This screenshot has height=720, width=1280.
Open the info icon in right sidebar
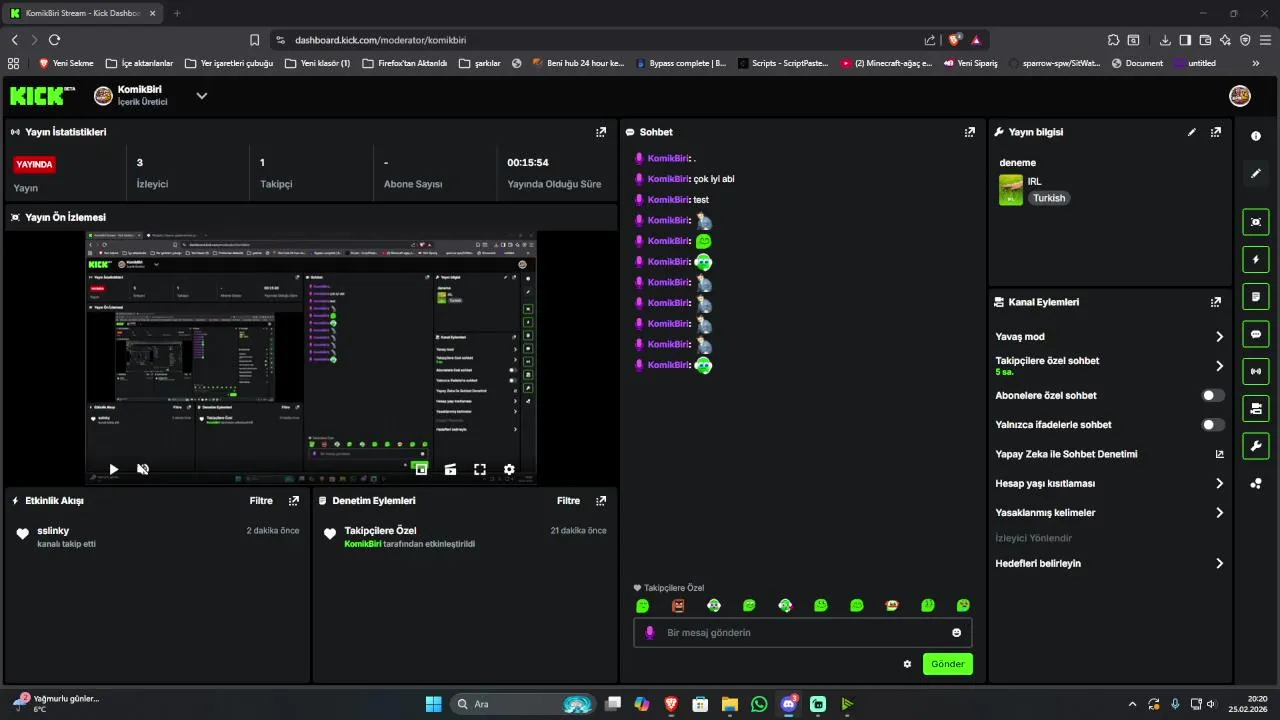(x=1256, y=136)
